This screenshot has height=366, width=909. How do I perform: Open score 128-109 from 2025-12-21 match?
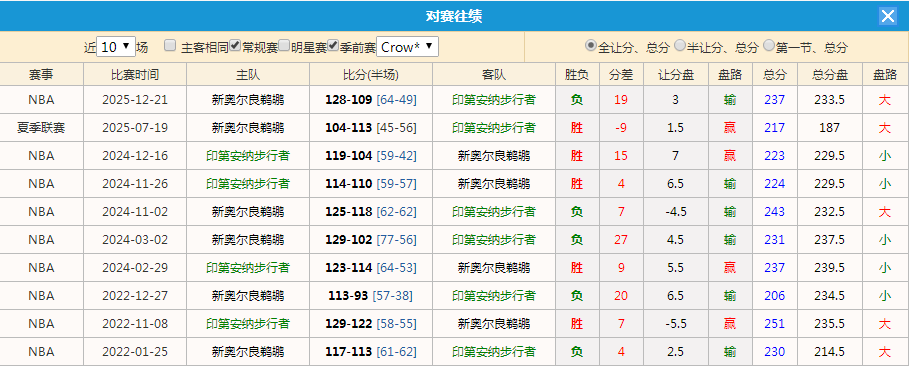(348, 100)
